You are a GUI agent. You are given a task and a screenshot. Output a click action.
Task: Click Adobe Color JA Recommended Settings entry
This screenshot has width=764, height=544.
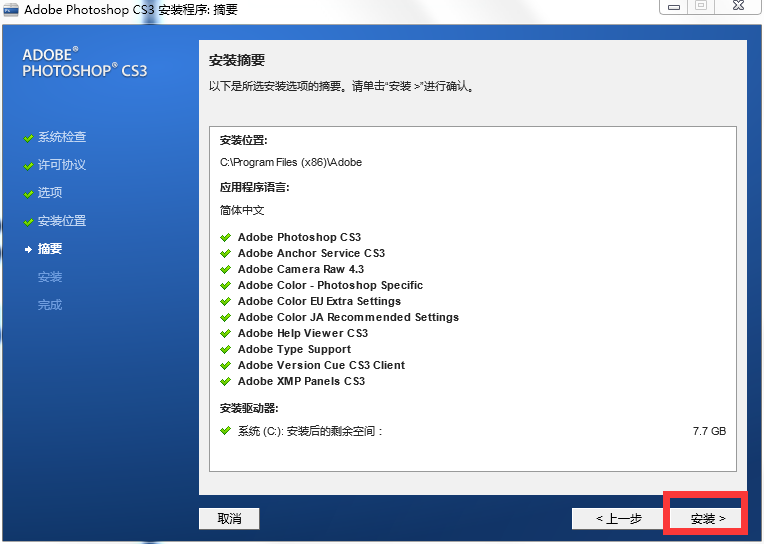pos(348,318)
